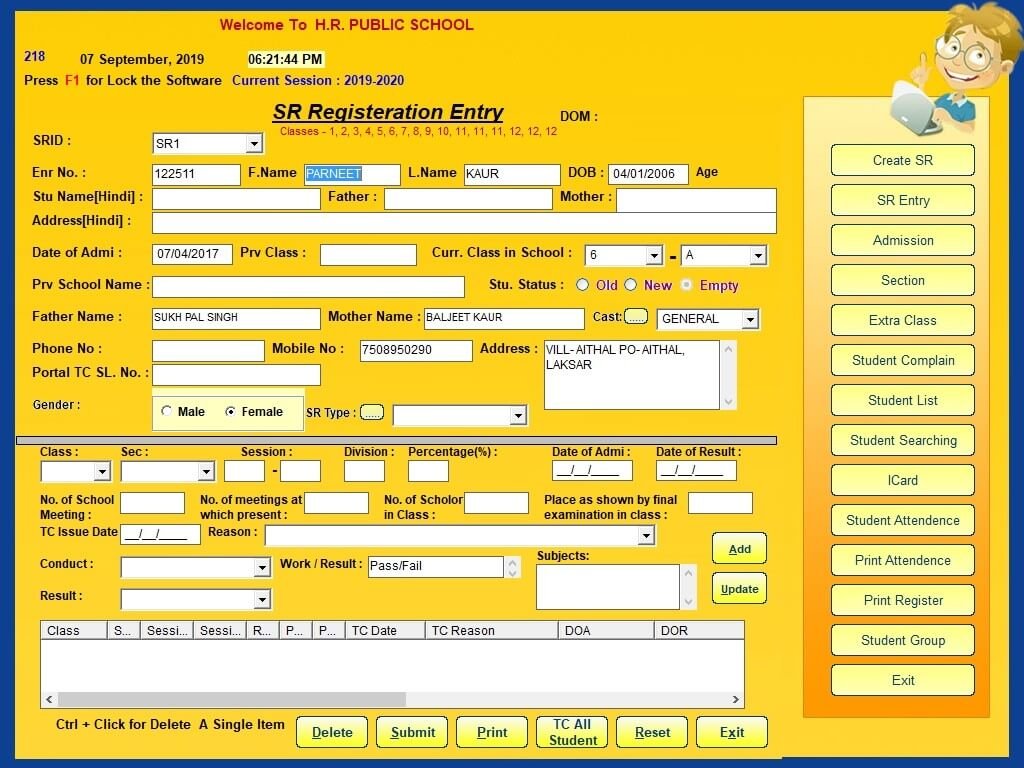Click the Work / Result spinner up arrow

click(513, 562)
